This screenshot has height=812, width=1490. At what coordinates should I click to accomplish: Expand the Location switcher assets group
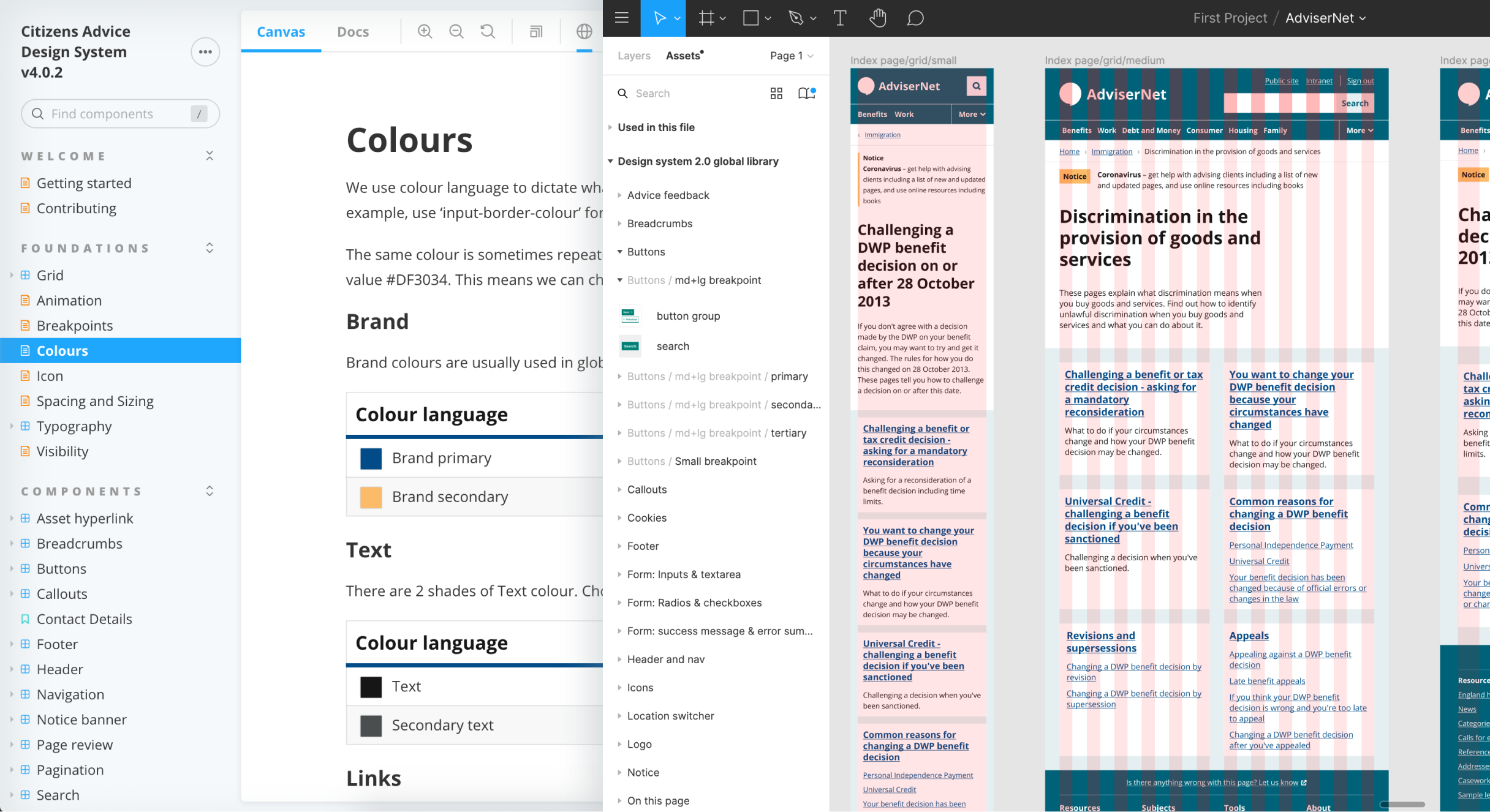[619, 716]
